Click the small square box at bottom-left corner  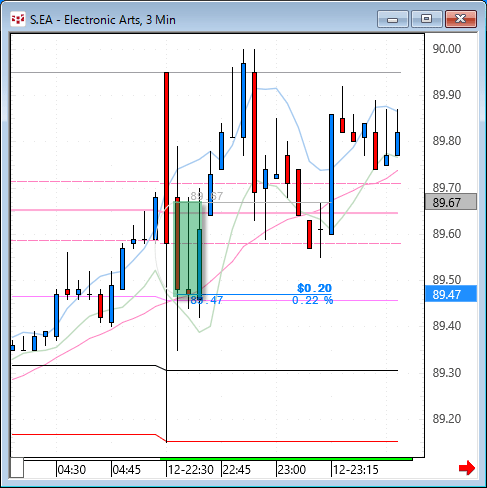coord(17,468)
